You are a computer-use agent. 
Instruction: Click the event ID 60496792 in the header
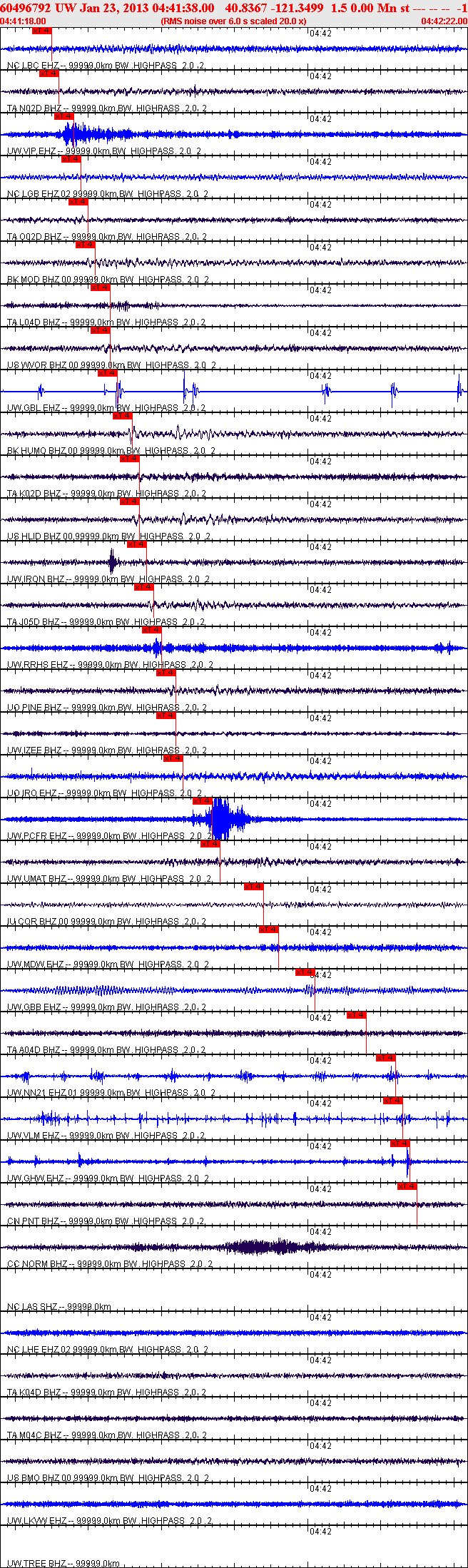25,8
